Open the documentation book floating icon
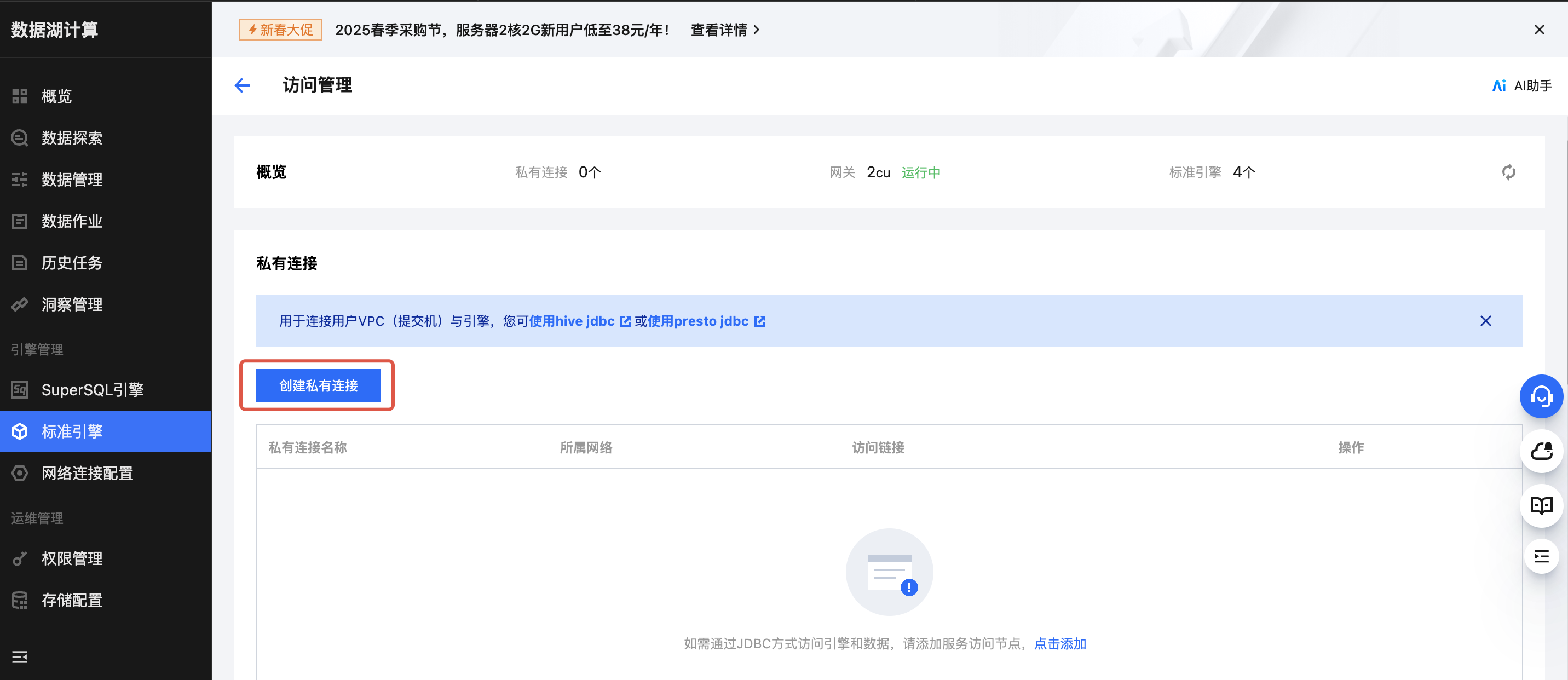1568x680 pixels. click(1541, 505)
